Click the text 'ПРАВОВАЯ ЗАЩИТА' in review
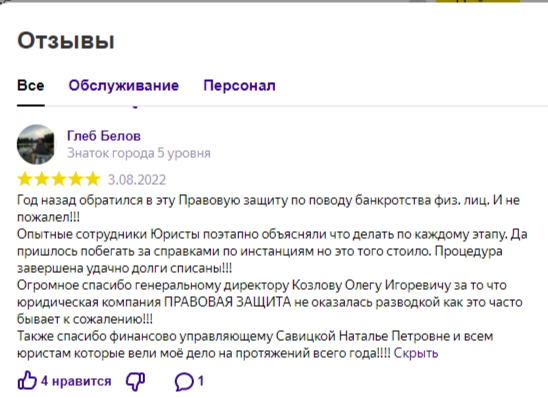Screen dimensions: 548x397 [x=227, y=302]
